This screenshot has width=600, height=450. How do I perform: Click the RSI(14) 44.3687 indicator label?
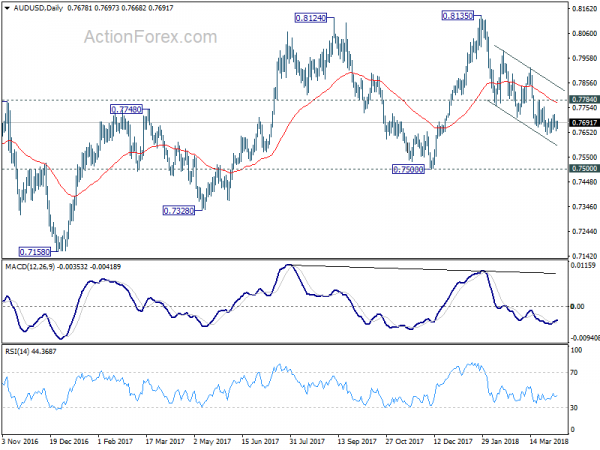point(30,351)
